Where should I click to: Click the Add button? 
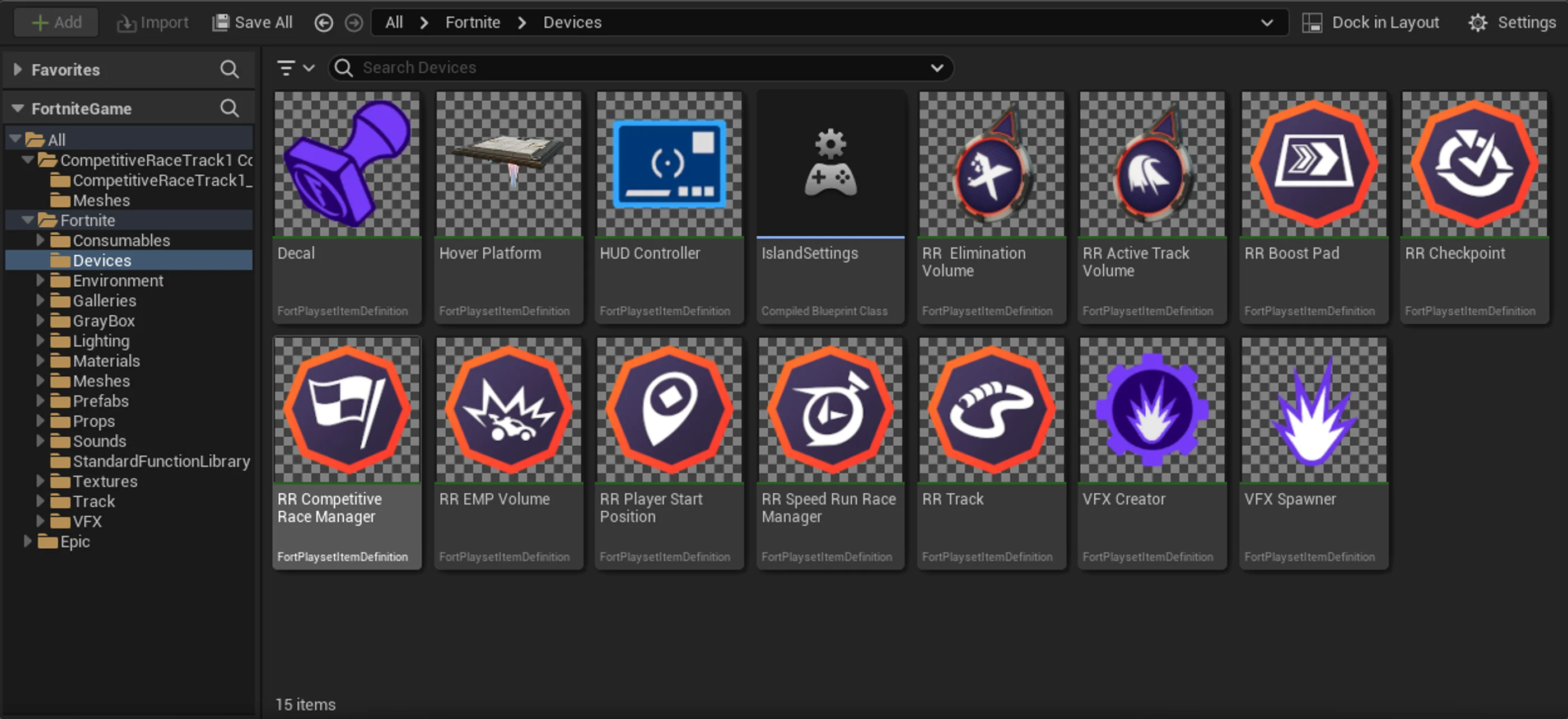[x=56, y=22]
